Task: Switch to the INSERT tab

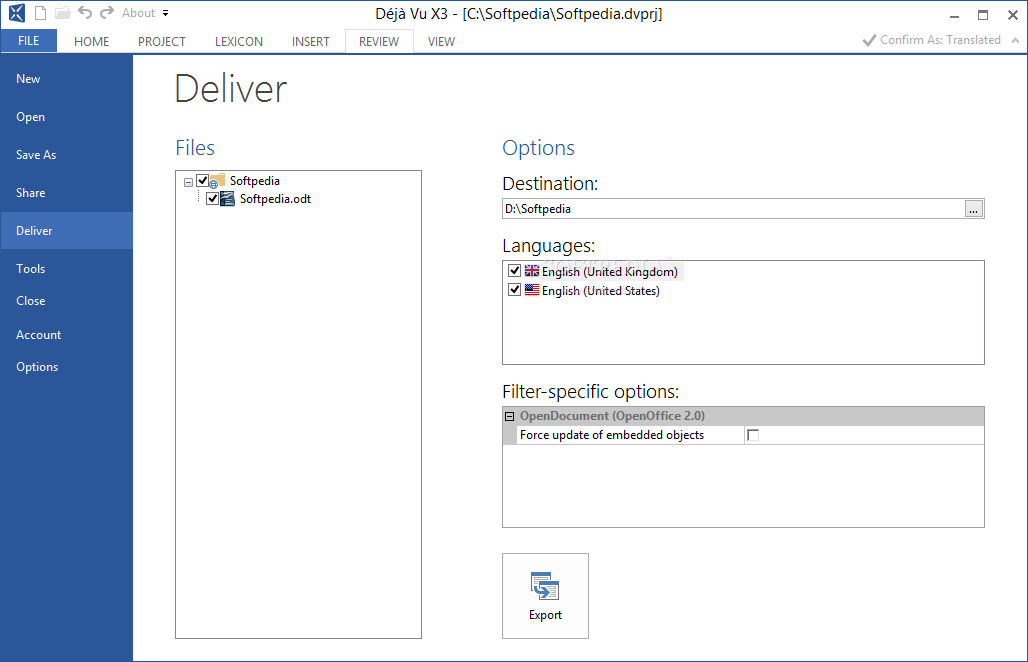Action: tap(311, 41)
